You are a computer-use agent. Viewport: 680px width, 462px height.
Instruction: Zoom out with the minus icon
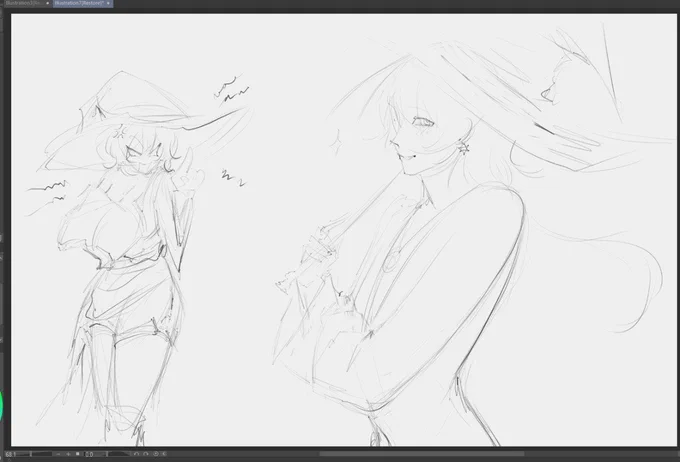(58, 454)
